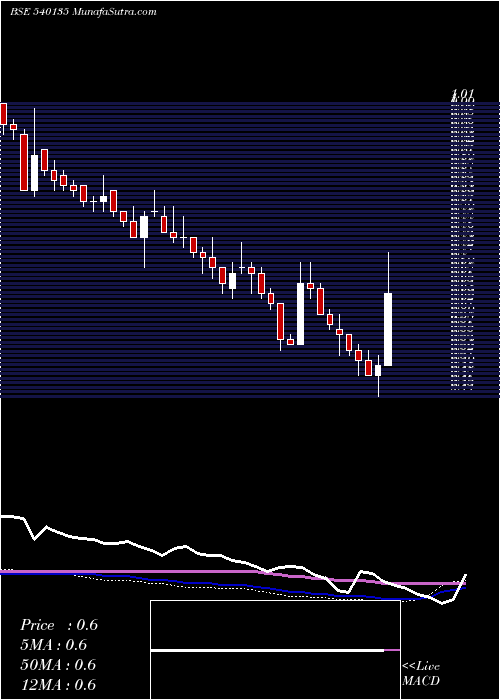The image size is (500, 700).
Task: Select the "5MA : 0.6" value
Action: tap(54, 645)
